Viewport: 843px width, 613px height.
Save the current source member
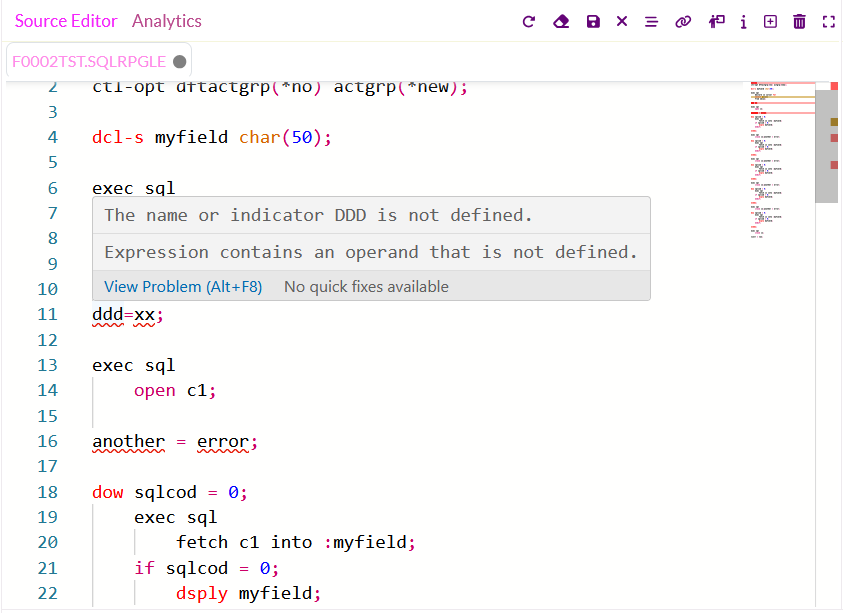[592, 20]
